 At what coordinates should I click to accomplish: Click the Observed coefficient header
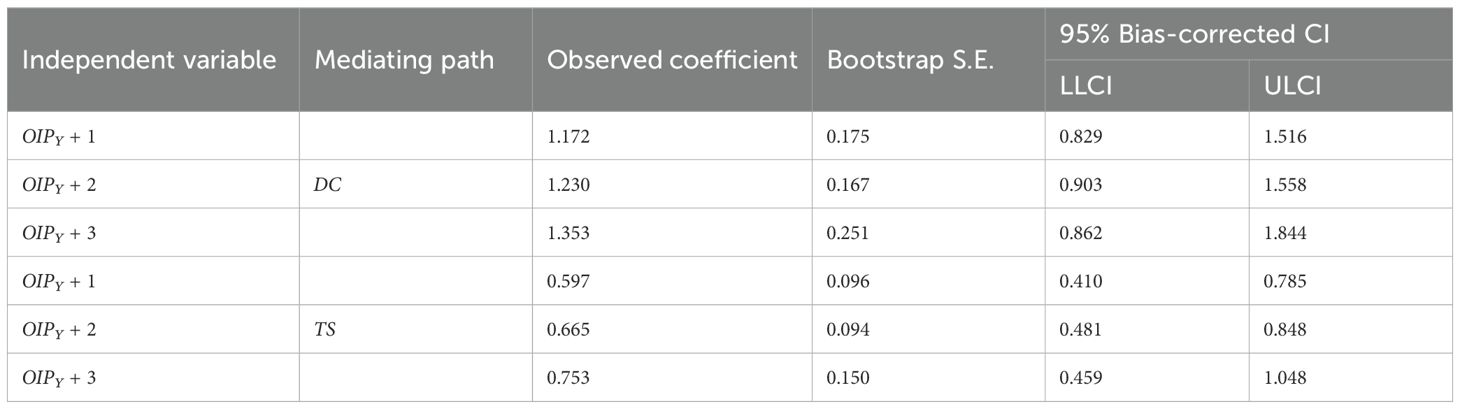672,60
